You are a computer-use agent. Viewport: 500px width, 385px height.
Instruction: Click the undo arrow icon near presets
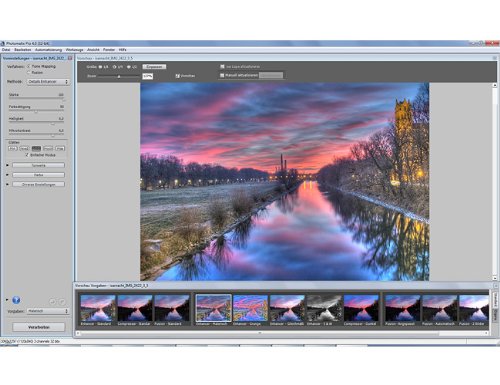[52, 302]
